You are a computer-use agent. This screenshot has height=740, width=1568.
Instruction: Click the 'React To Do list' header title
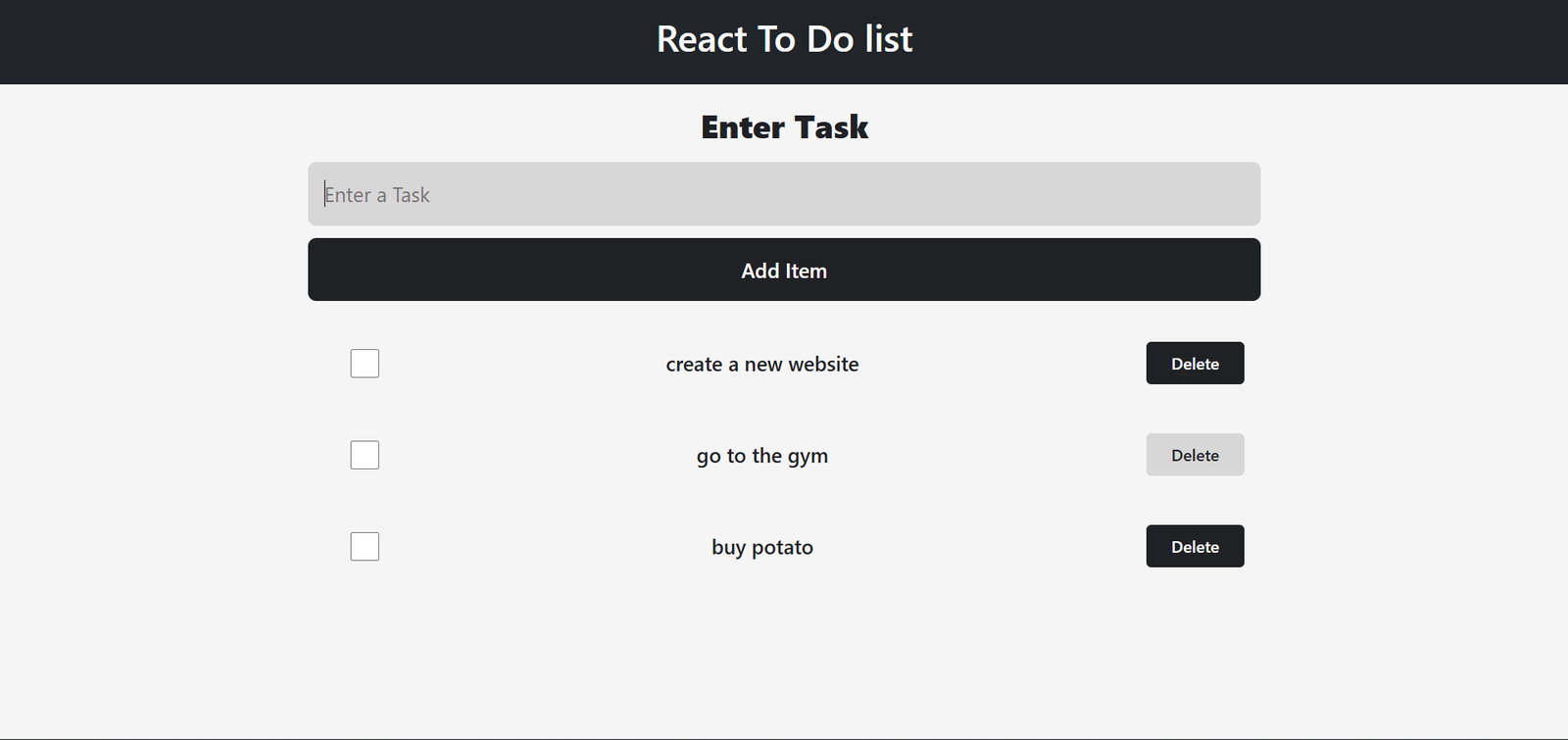[784, 39]
